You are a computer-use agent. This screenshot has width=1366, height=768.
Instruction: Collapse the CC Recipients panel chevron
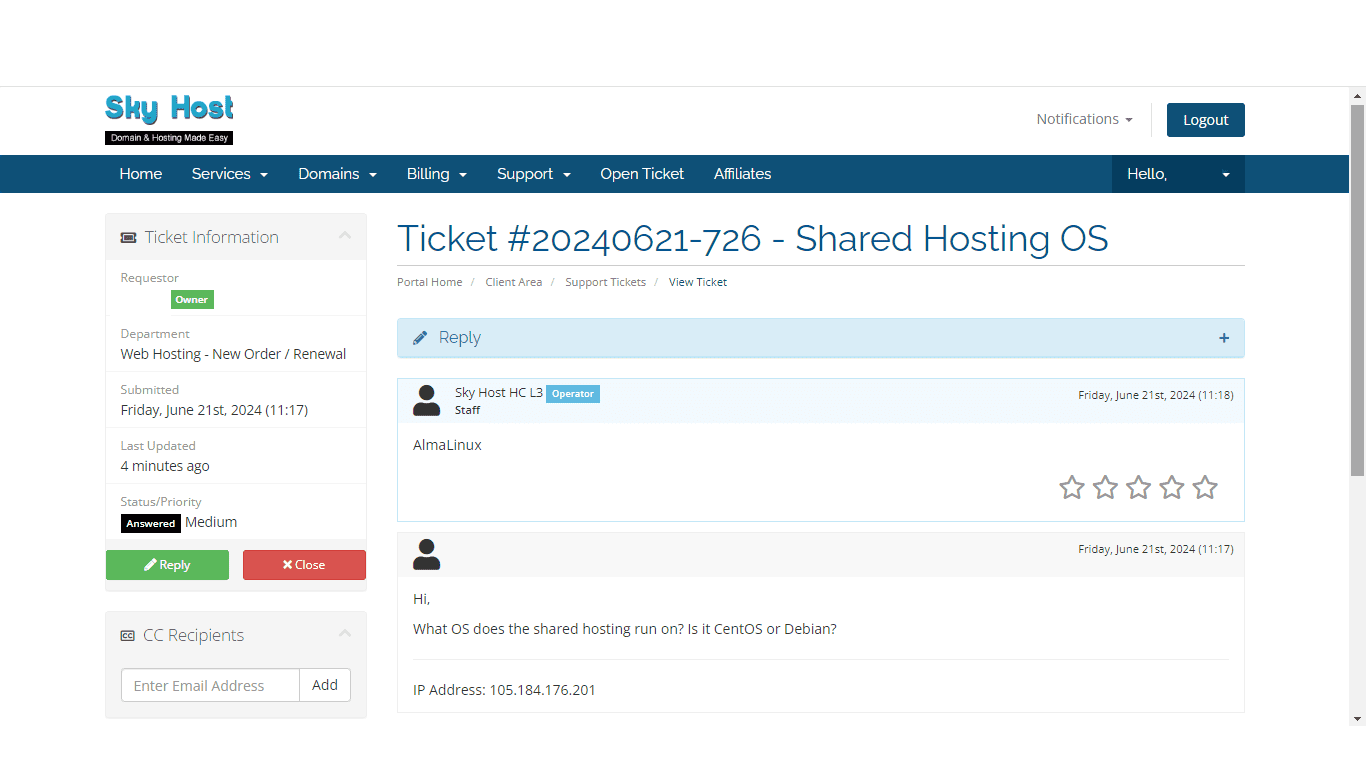(x=345, y=634)
